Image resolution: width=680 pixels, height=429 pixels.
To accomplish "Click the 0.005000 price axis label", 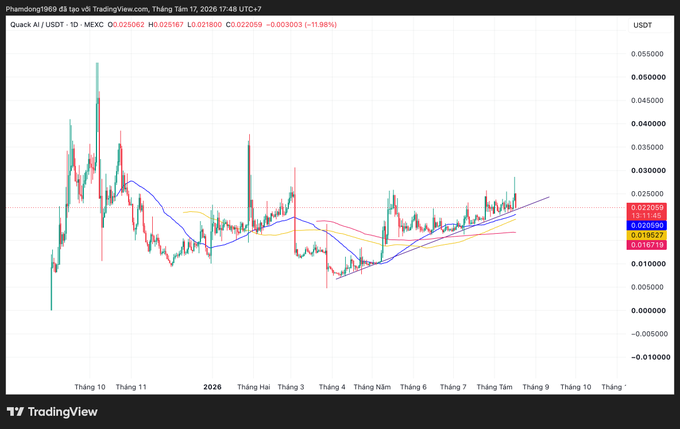I will 647,287.
